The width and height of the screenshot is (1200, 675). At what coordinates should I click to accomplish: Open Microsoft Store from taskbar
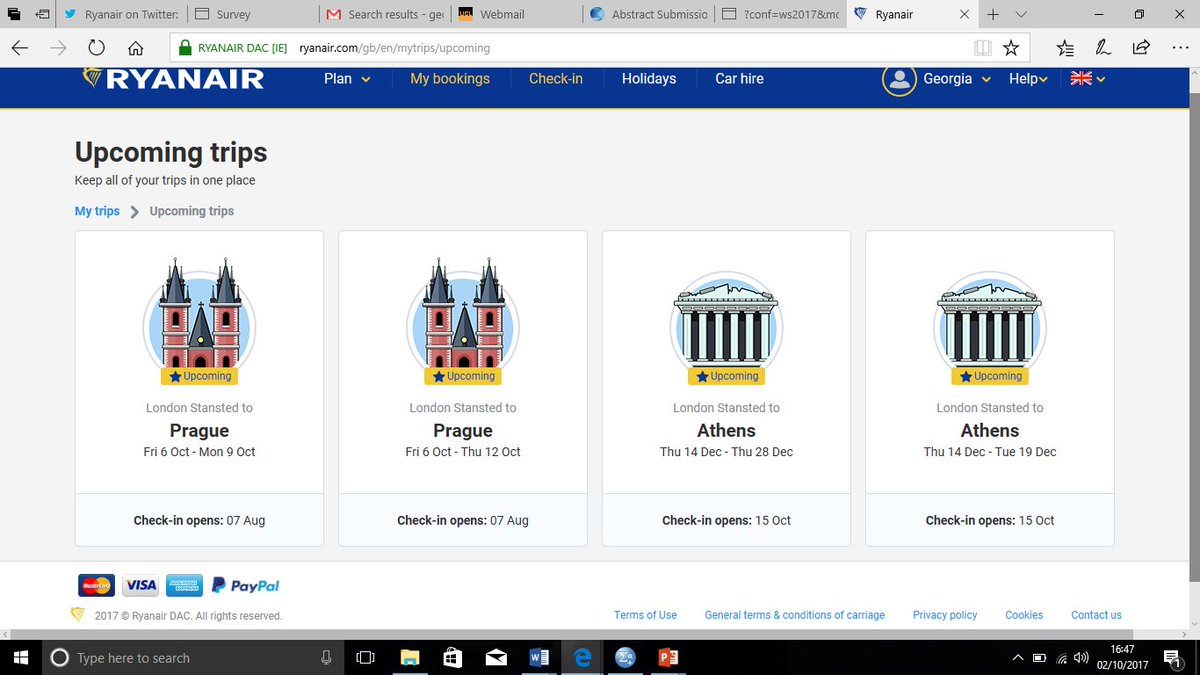pos(452,658)
